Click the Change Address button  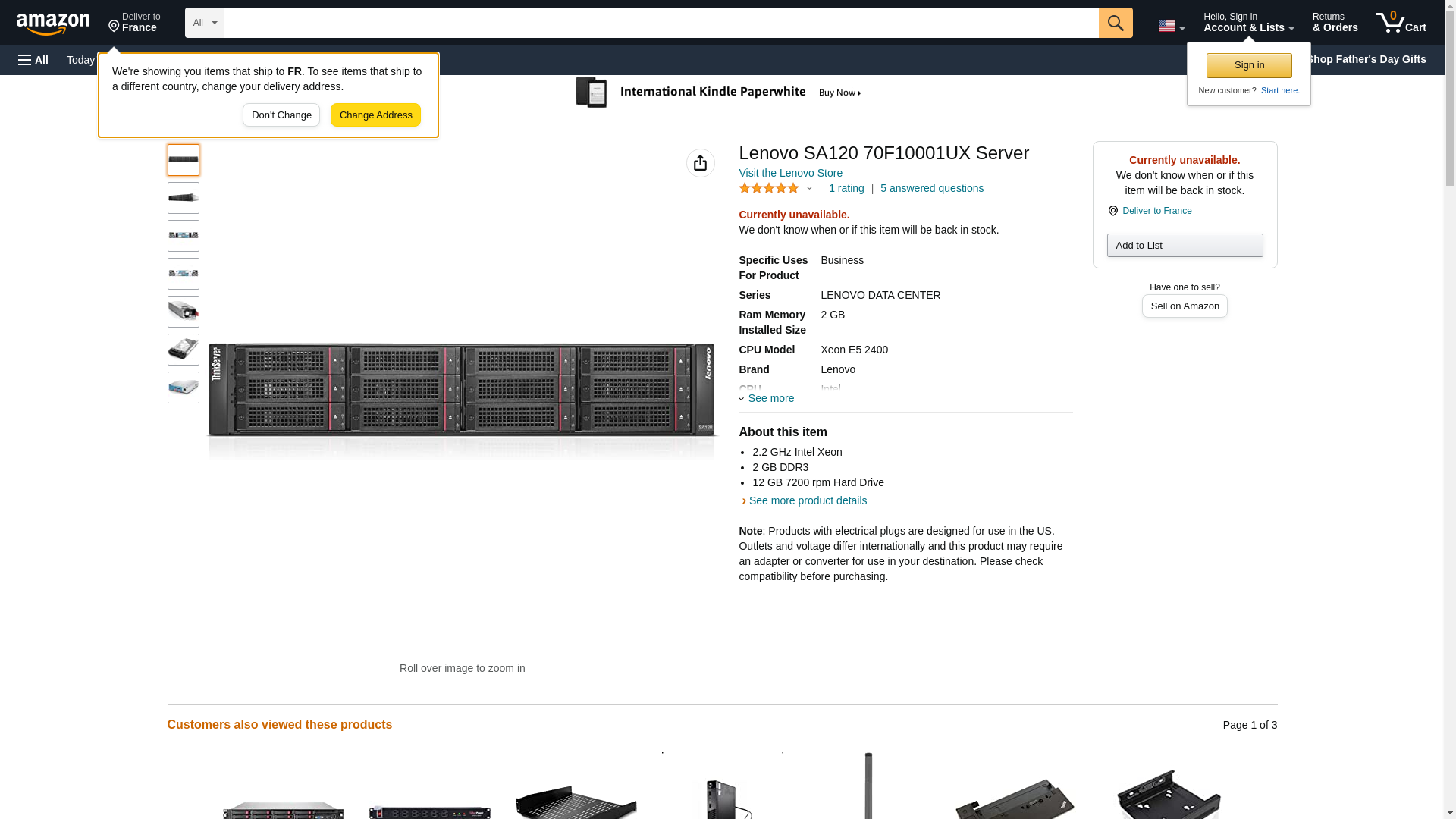coord(375,115)
